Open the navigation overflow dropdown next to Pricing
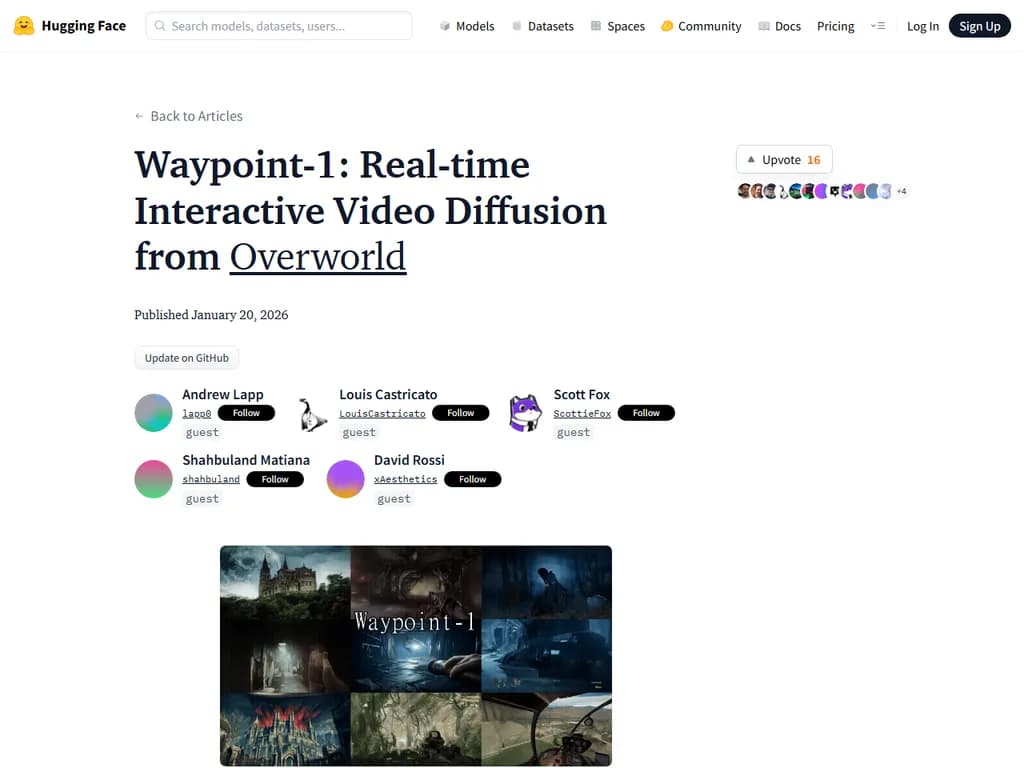The image size is (1024, 768). coord(878,25)
